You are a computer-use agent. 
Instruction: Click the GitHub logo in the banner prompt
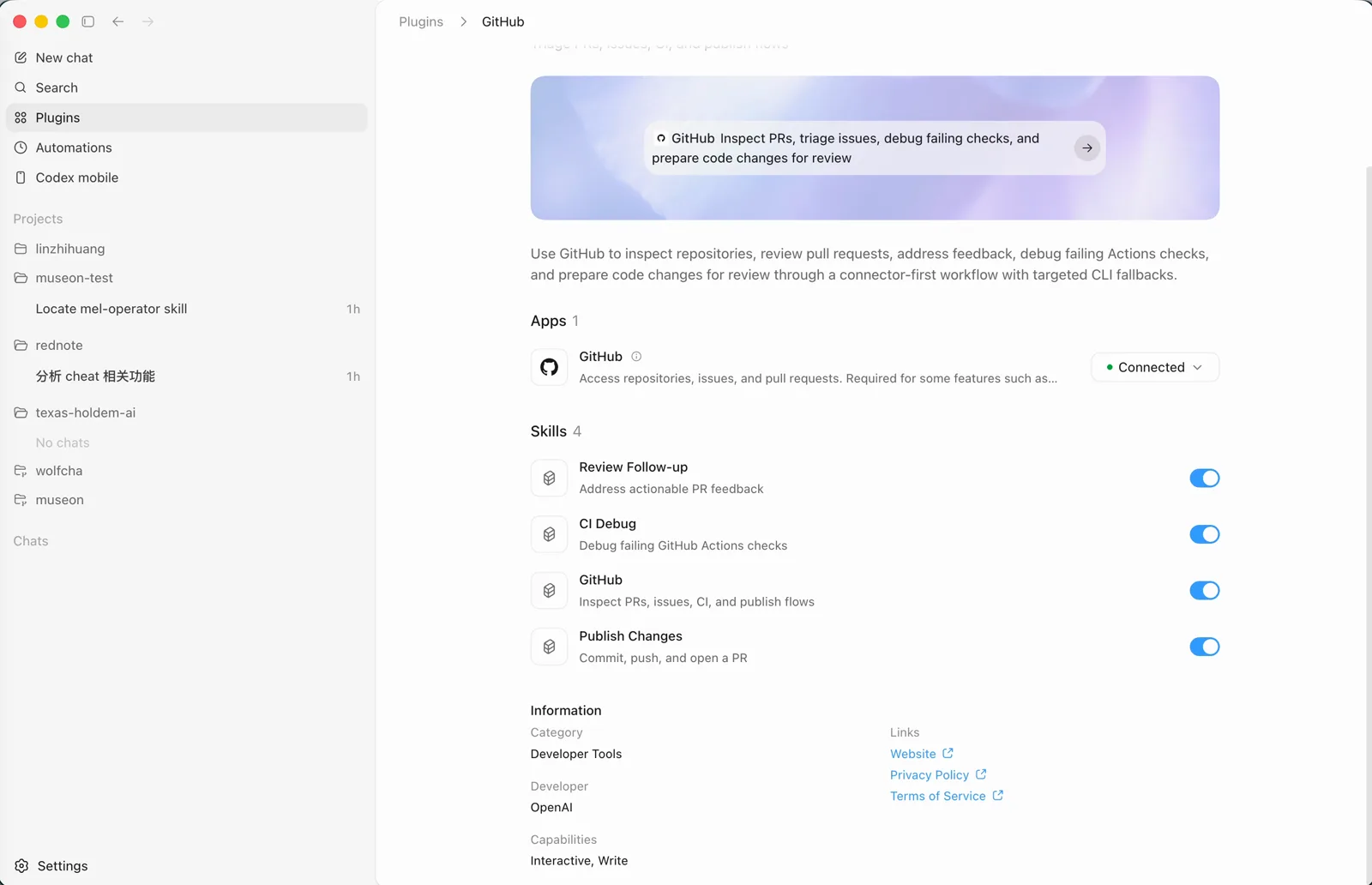(661, 138)
